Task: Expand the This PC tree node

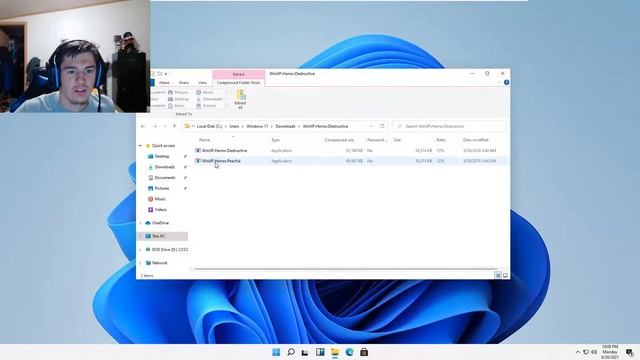Action: pyautogui.click(x=140, y=236)
